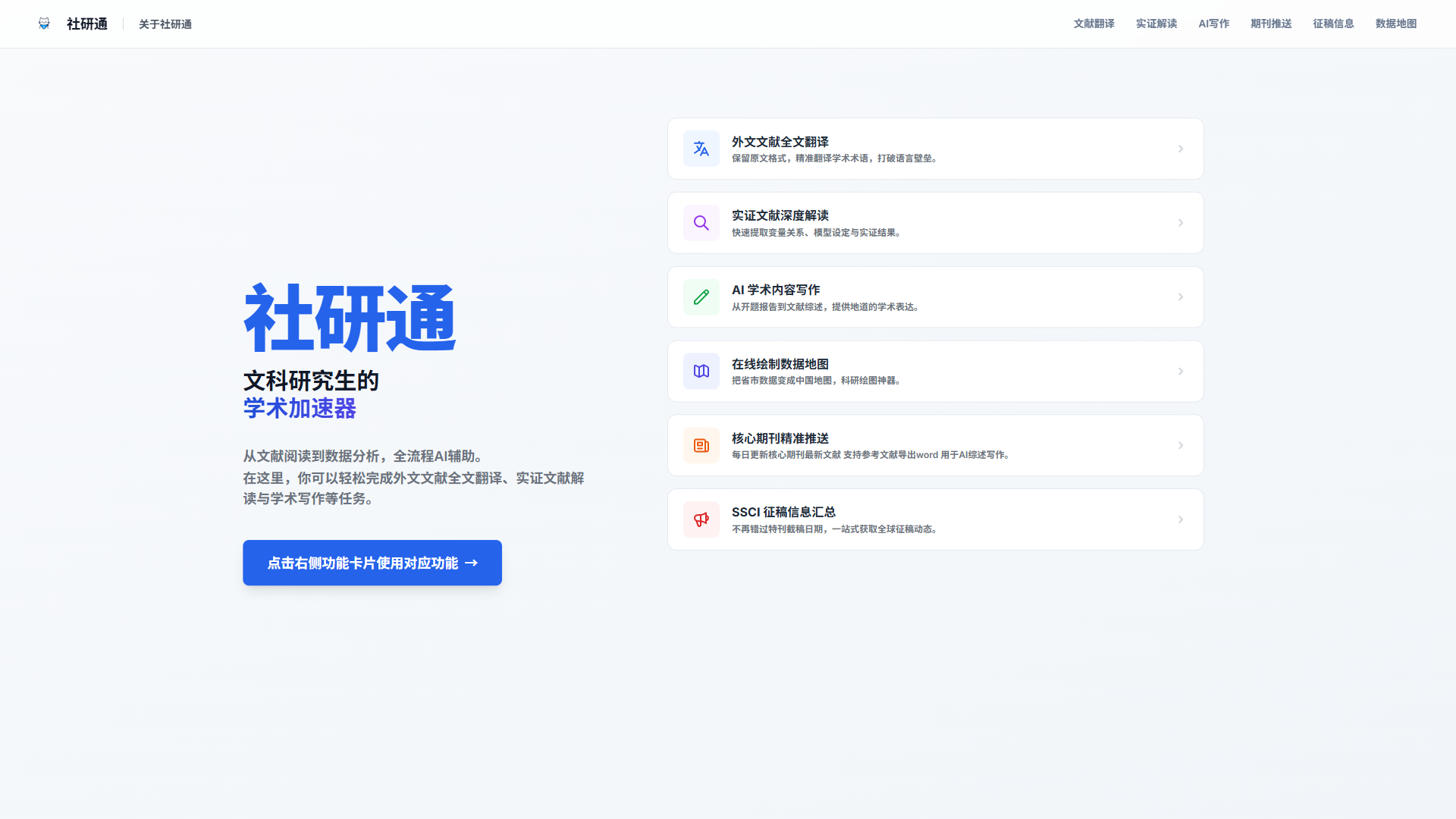The image size is (1456, 819).
Task: Expand the chevron on the SSCI 征稿信息汇总 card
Action: click(x=1180, y=519)
